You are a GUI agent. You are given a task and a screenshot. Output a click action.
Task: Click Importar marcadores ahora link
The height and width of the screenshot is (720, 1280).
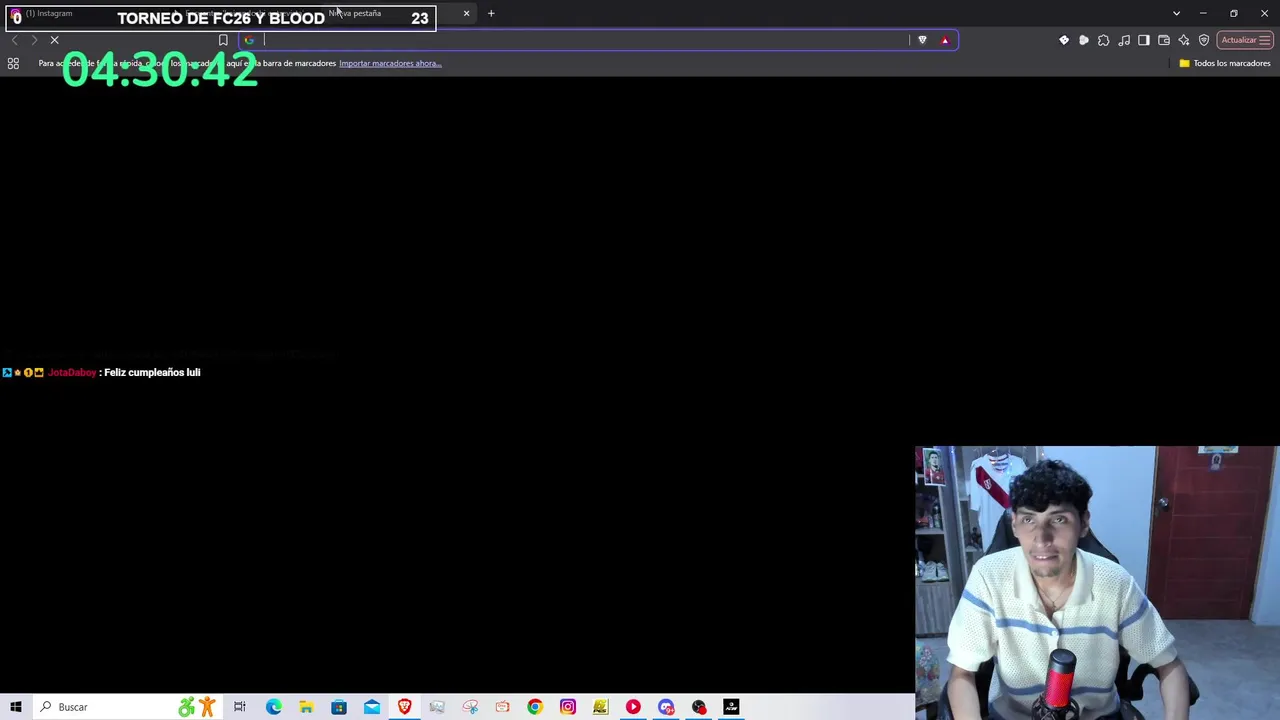[x=390, y=63]
